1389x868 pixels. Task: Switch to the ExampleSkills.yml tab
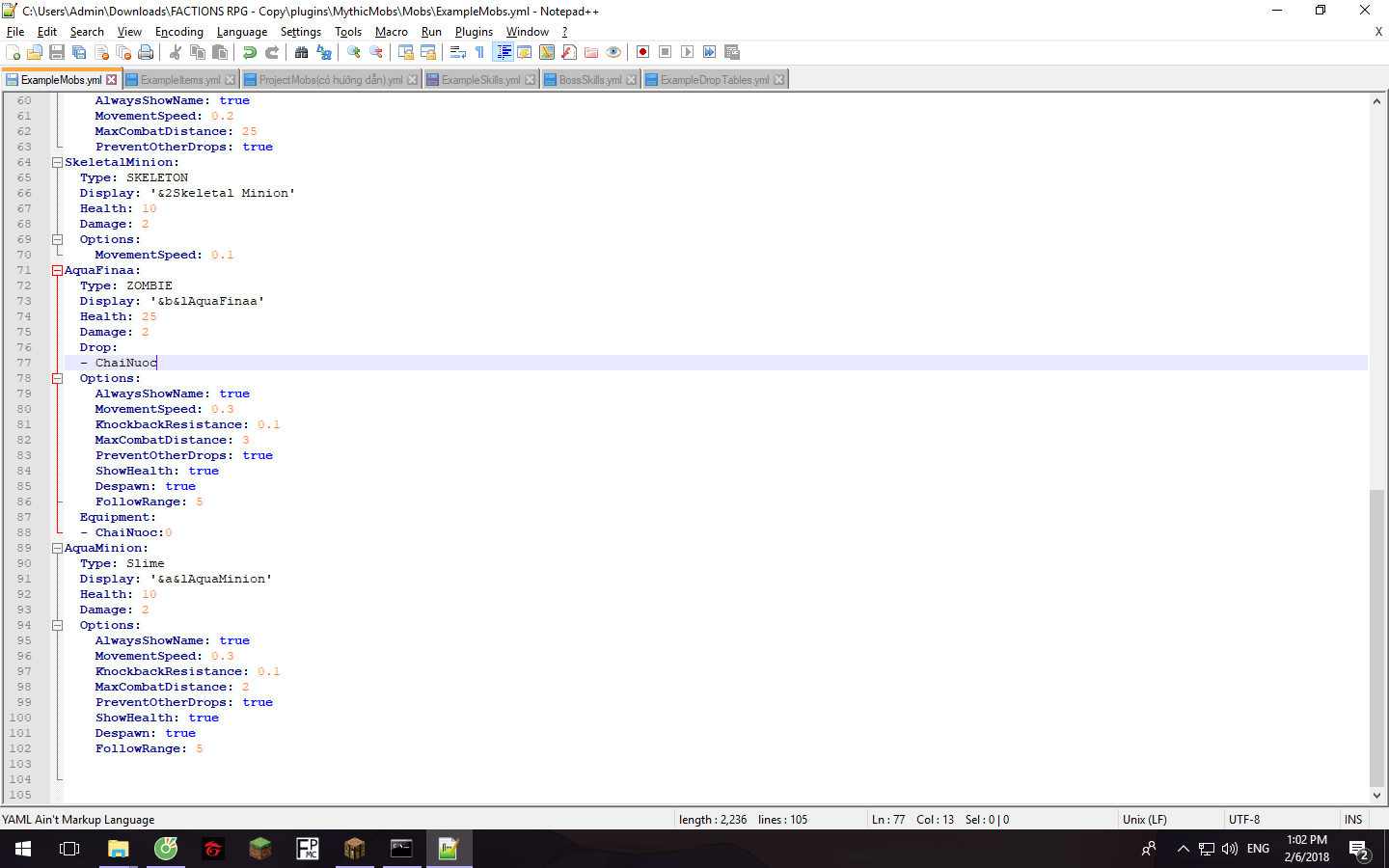(x=480, y=80)
